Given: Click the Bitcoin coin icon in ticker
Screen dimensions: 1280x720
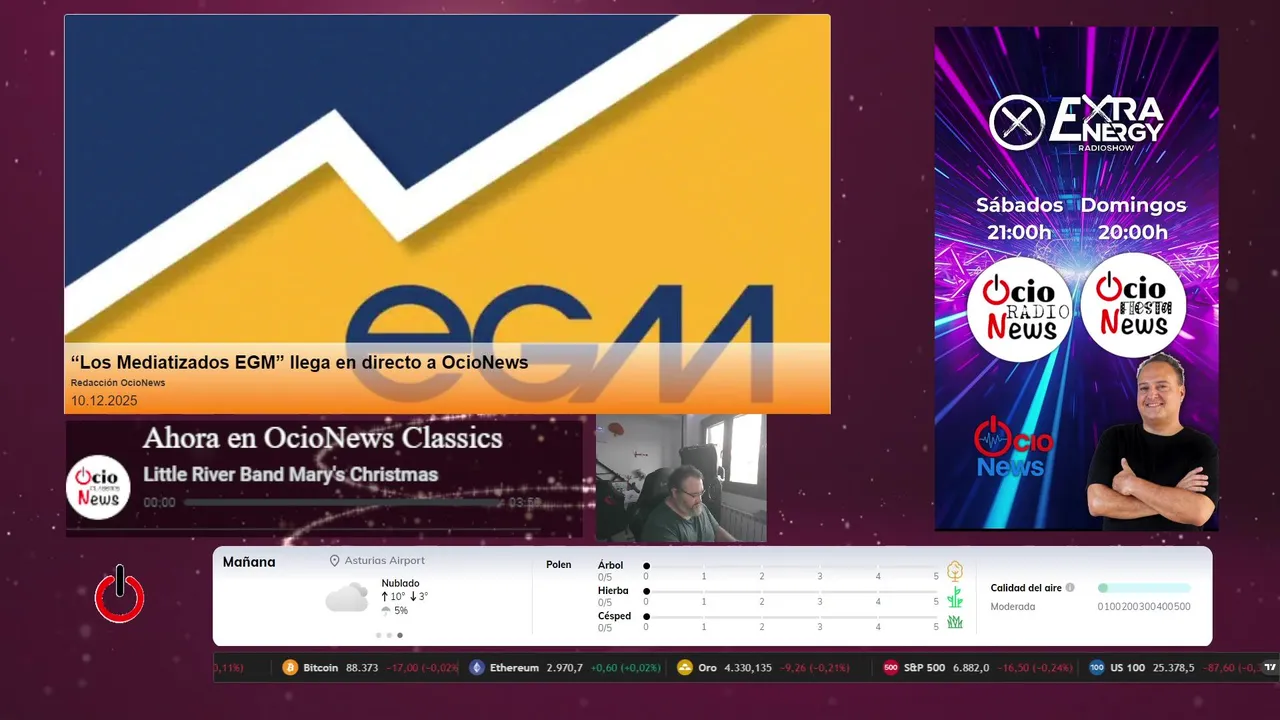Looking at the screenshot, I should pyautogui.click(x=291, y=667).
